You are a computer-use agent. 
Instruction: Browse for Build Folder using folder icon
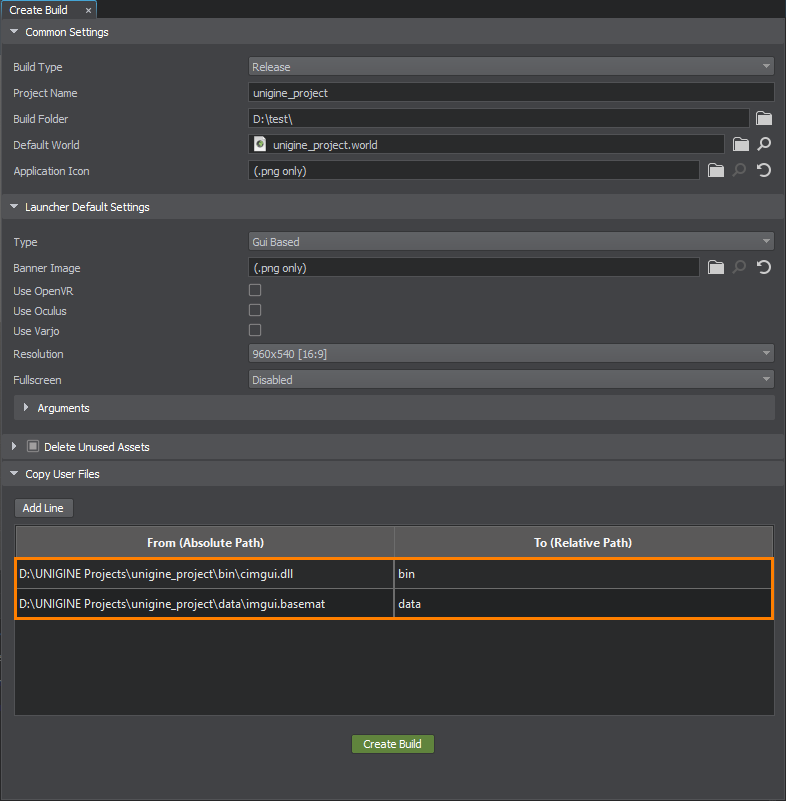pyautogui.click(x=764, y=118)
